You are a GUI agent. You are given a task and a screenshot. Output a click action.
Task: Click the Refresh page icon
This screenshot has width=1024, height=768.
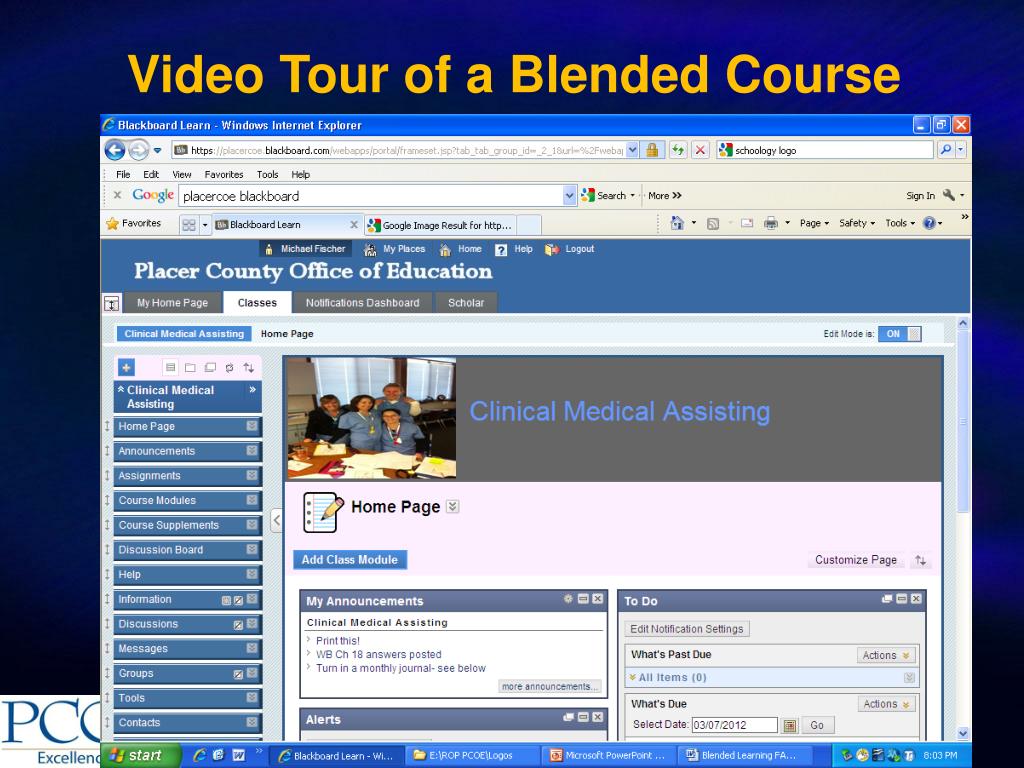point(678,150)
